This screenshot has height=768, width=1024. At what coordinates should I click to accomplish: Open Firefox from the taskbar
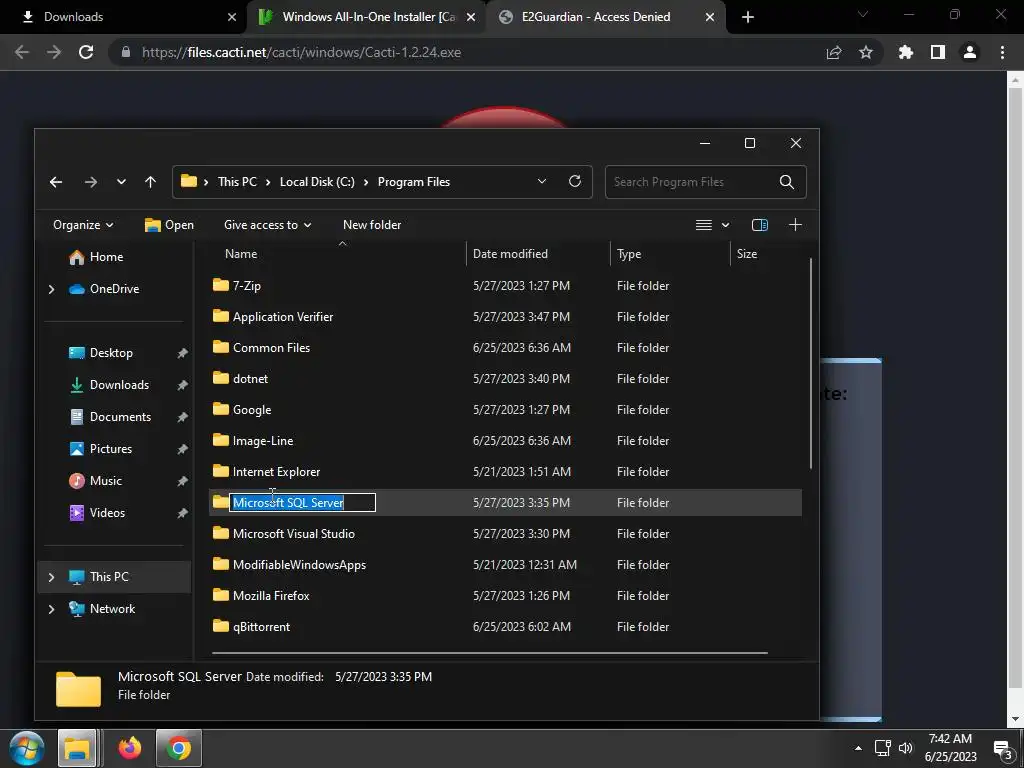pos(129,748)
